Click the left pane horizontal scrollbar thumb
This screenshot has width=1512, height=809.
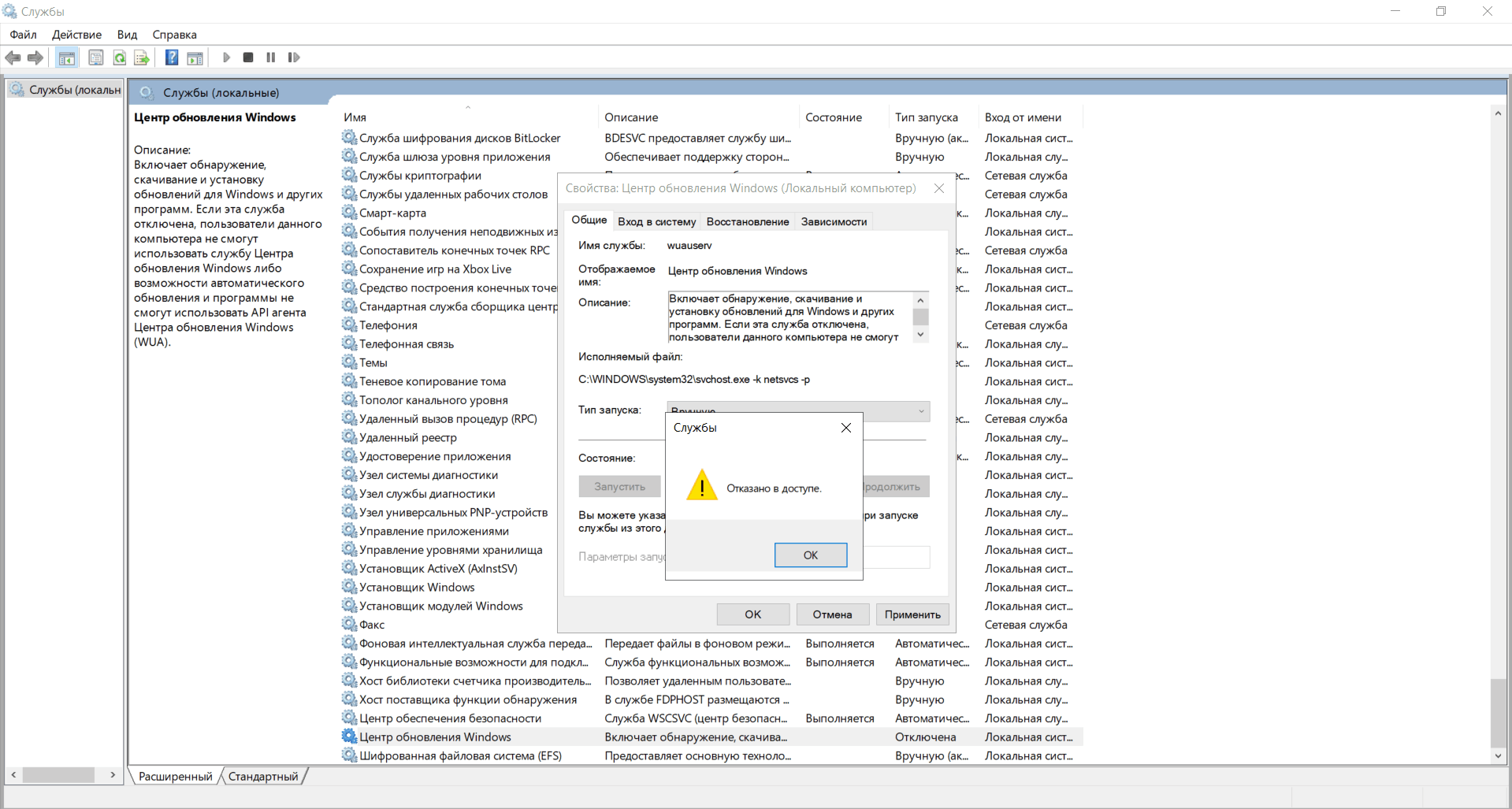[58, 775]
